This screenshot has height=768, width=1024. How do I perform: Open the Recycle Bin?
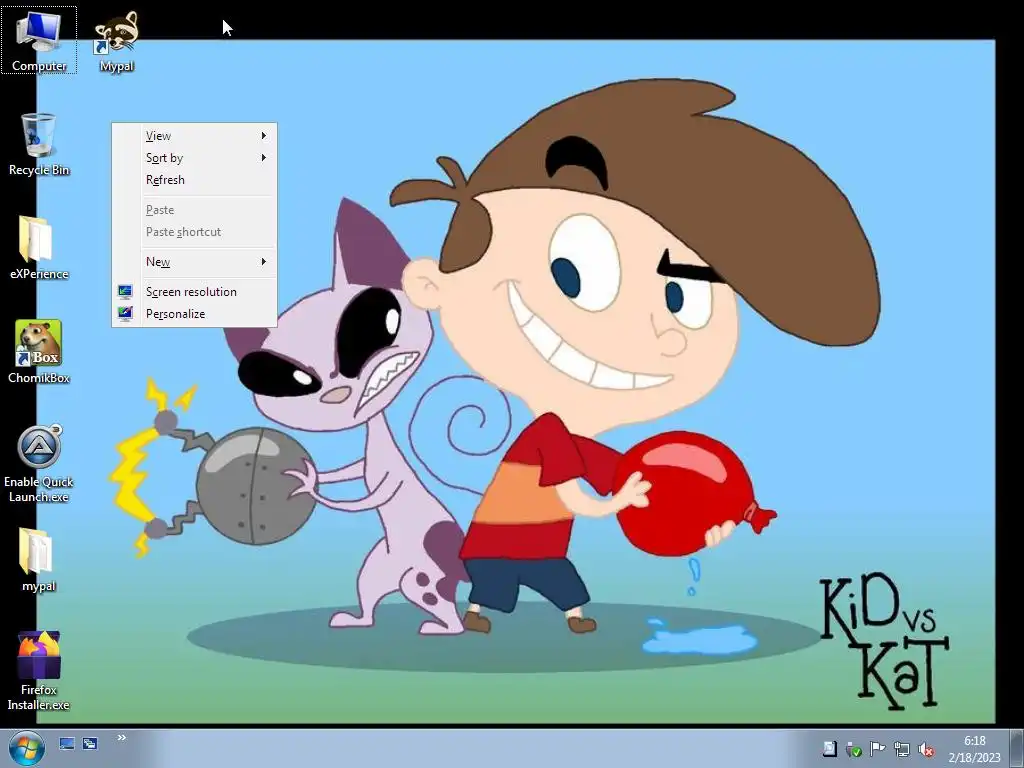[39, 144]
